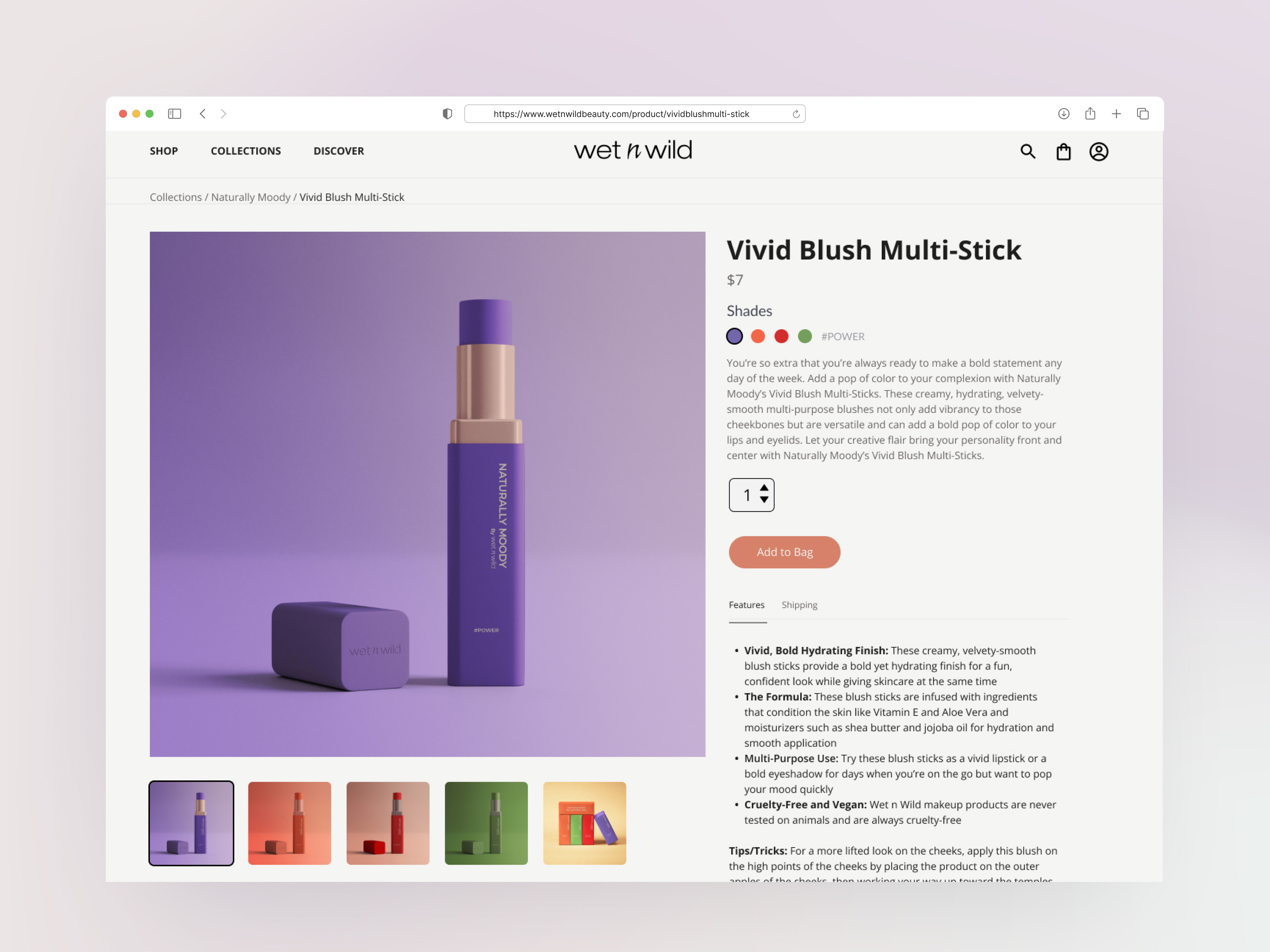
Task: Open the Naturally Moody breadcrumb link
Action: [251, 197]
